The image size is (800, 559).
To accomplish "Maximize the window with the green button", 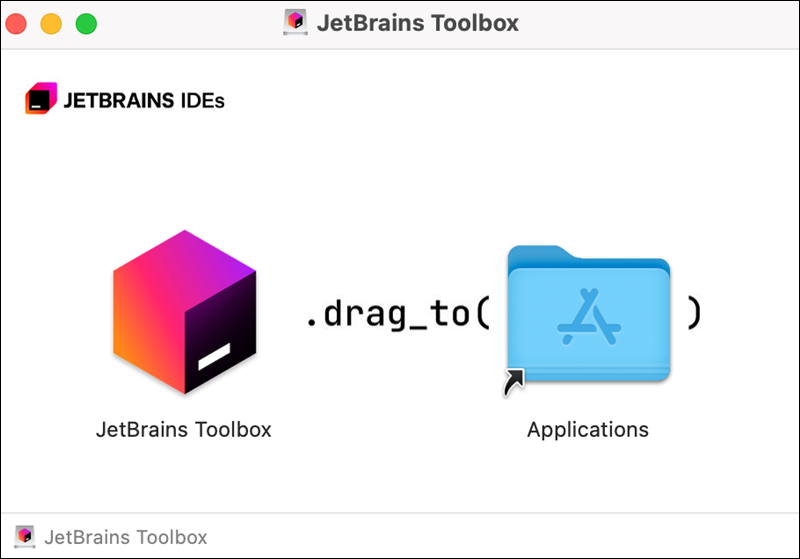I will click(x=86, y=24).
